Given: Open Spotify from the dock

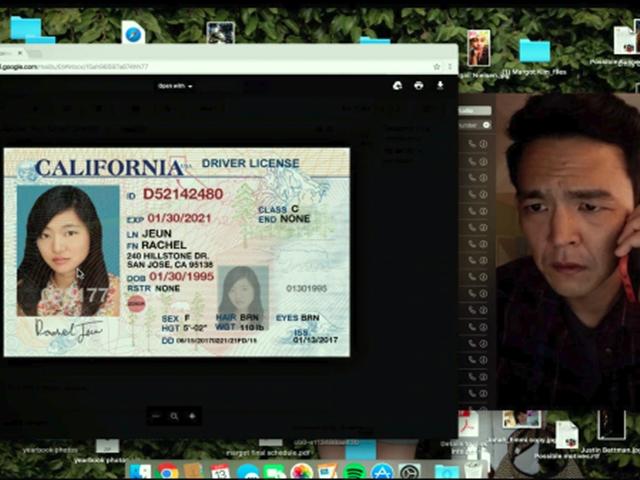Looking at the screenshot, I should click(x=354, y=472).
